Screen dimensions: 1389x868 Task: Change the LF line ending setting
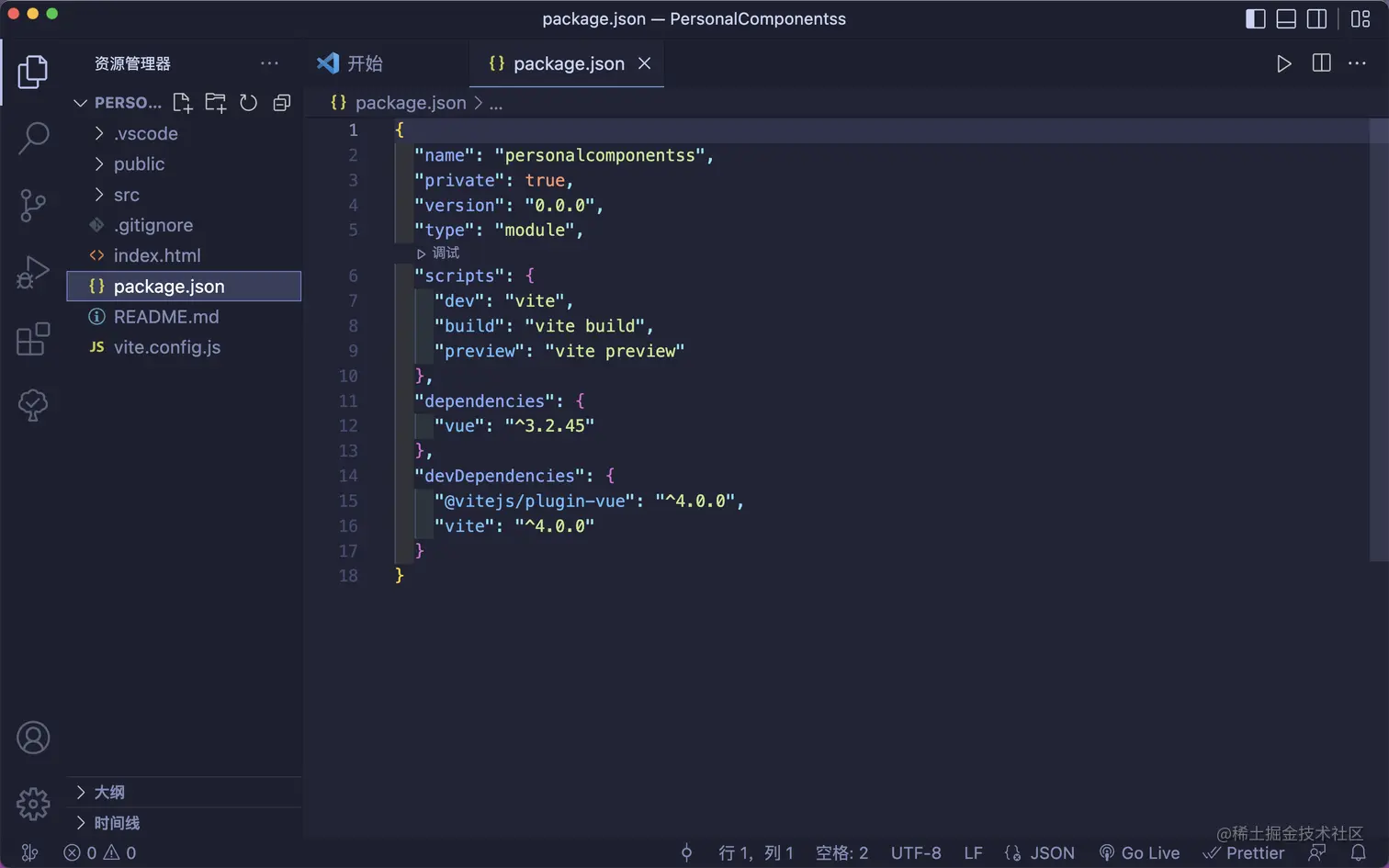[974, 853]
